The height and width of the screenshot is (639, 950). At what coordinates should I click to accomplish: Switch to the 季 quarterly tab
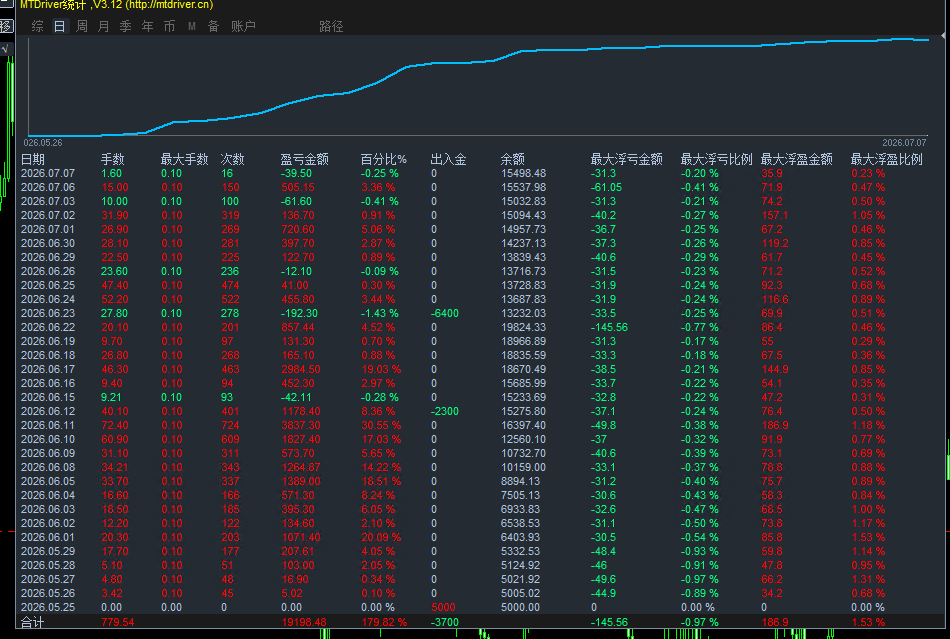[125, 26]
